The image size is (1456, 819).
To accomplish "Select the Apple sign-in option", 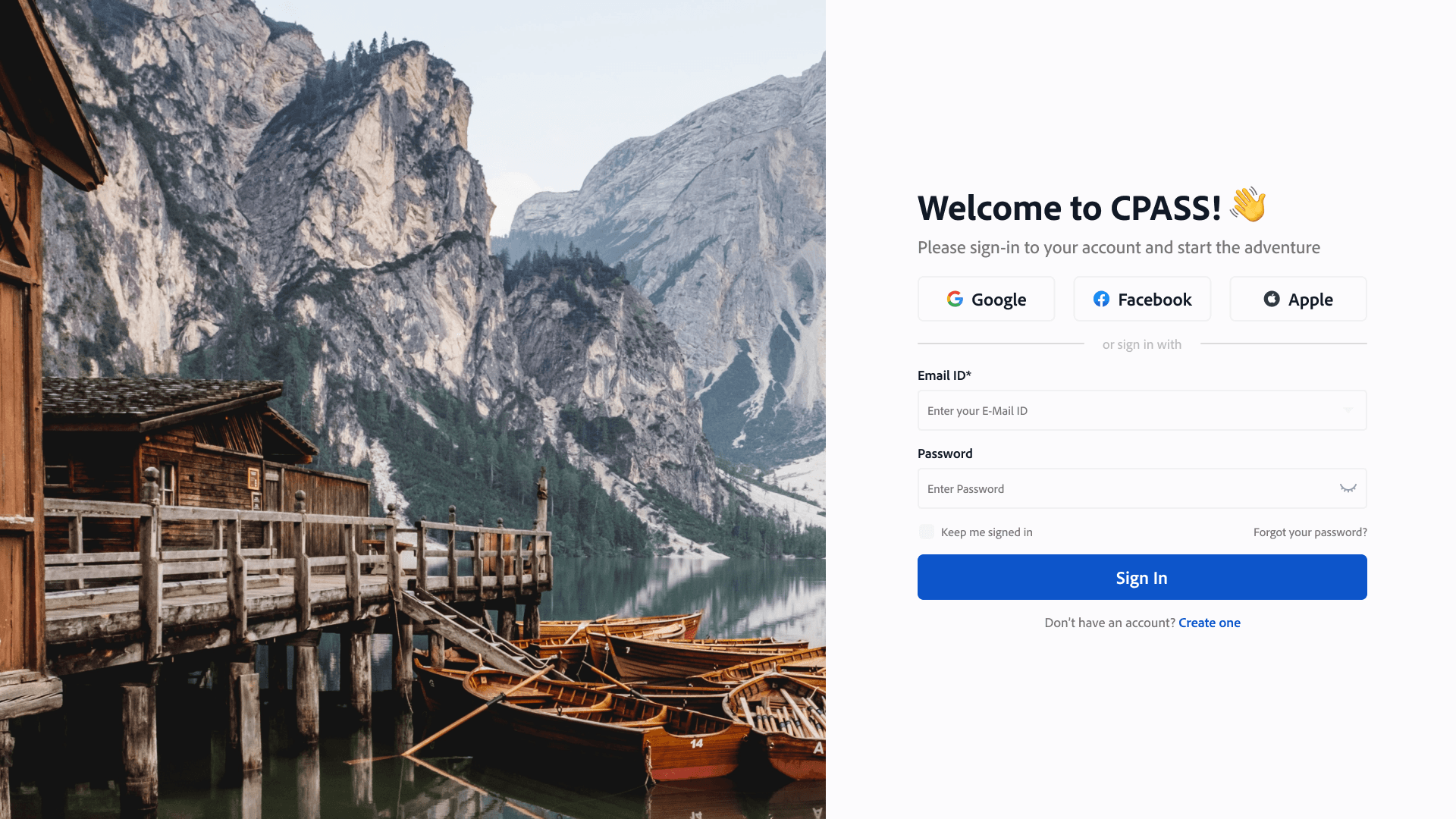I will pos(1298,299).
